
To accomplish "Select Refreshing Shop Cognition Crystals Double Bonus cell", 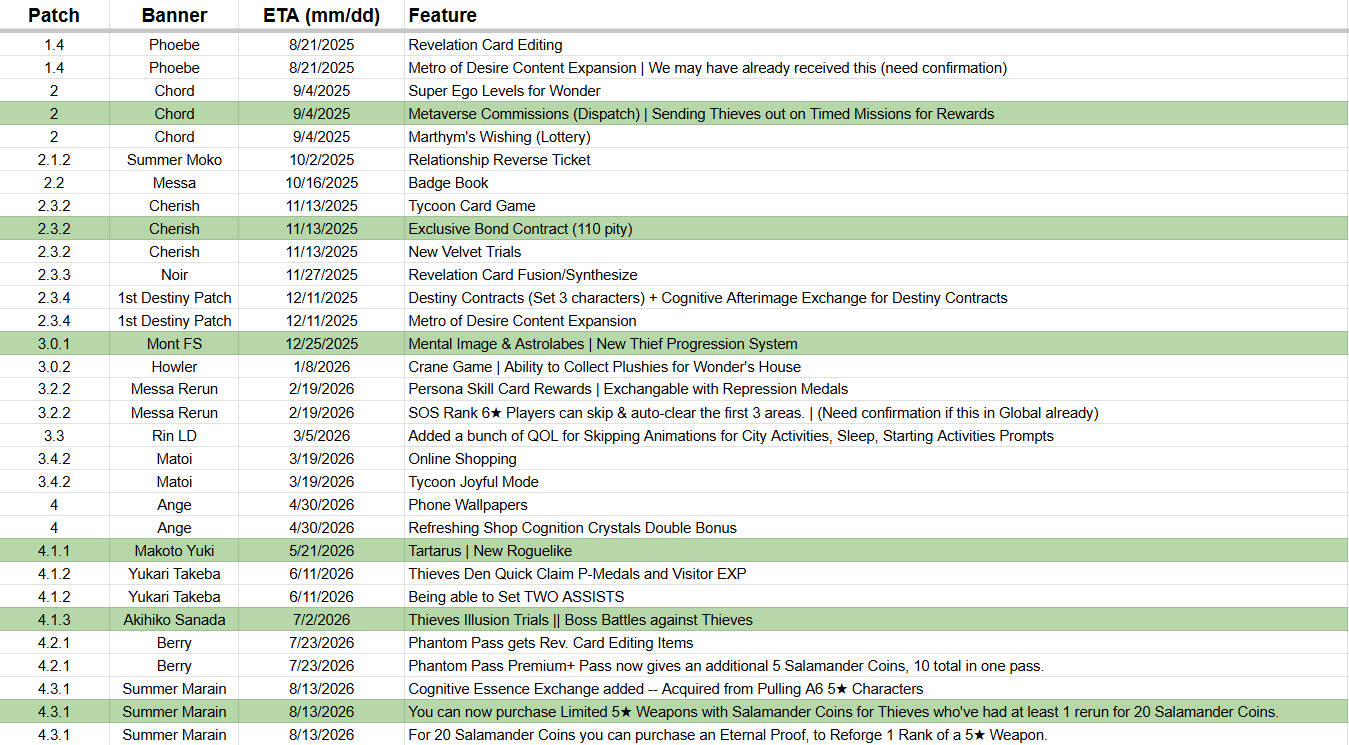I will tap(876, 528).
